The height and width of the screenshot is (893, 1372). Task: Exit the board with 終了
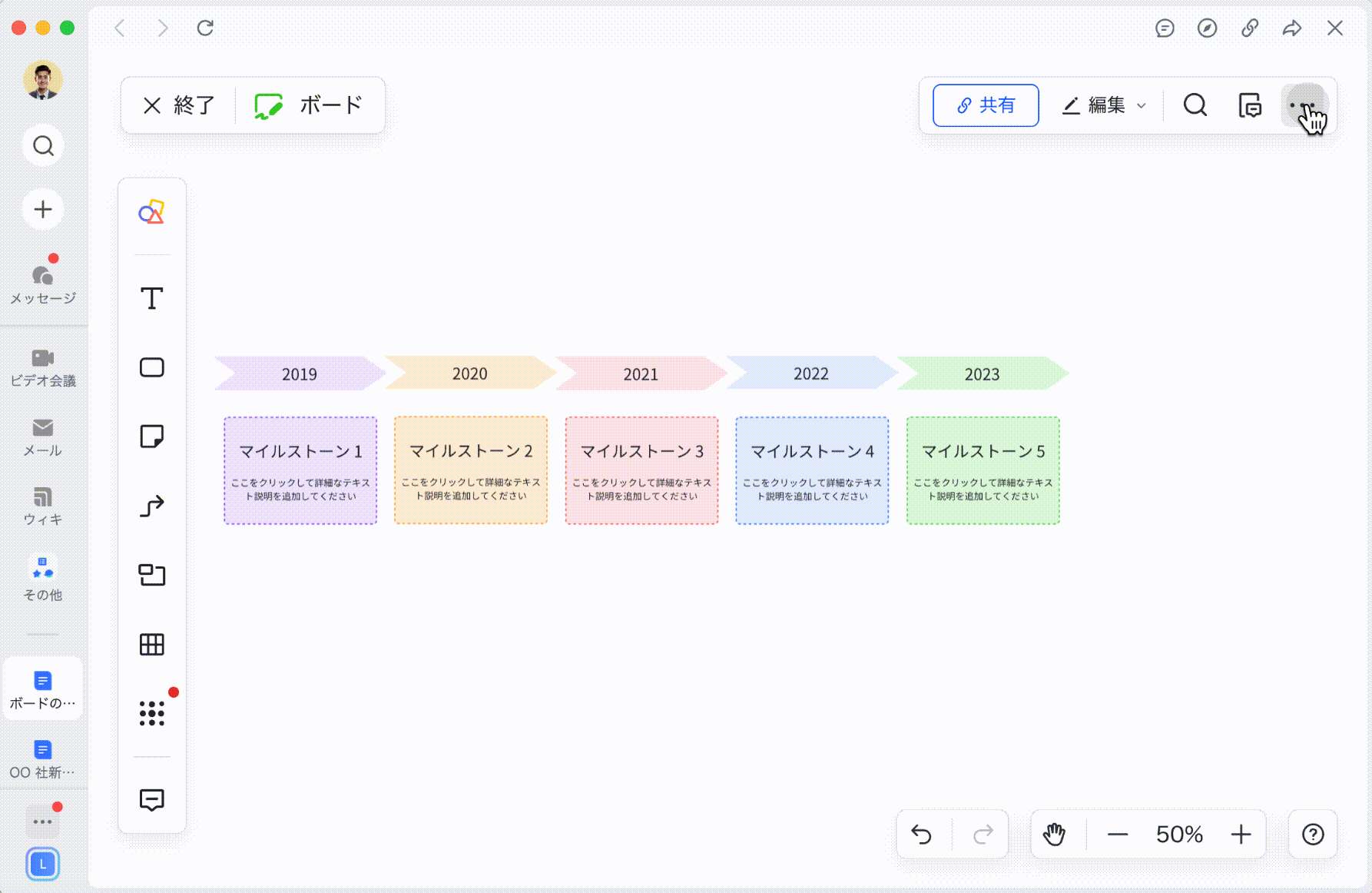(x=179, y=105)
